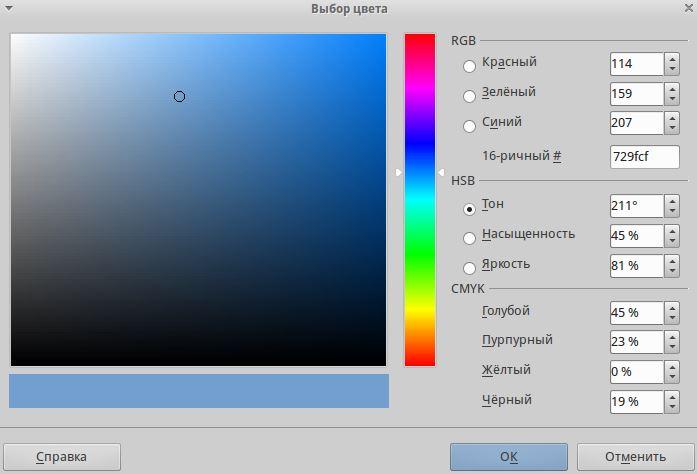
Task: Decrease the Тон value with down arrow
Action: [672, 211]
